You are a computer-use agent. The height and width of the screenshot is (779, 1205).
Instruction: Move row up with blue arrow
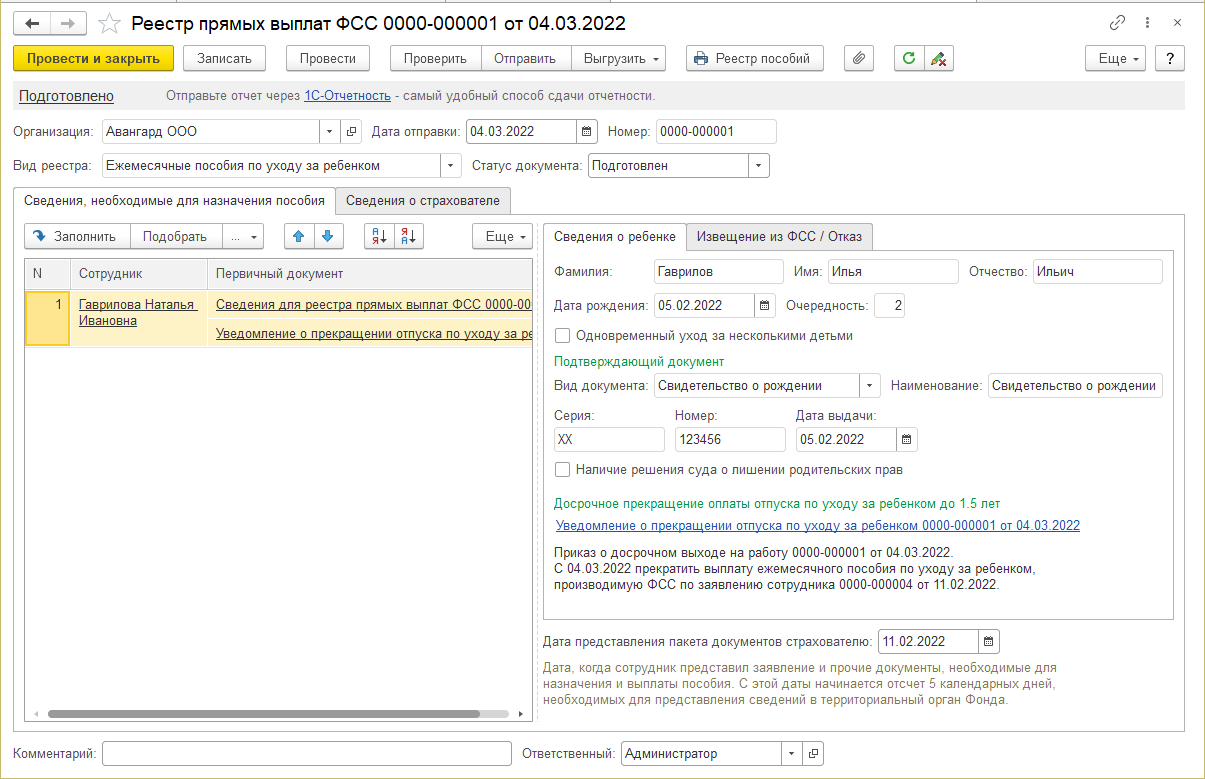click(x=298, y=237)
